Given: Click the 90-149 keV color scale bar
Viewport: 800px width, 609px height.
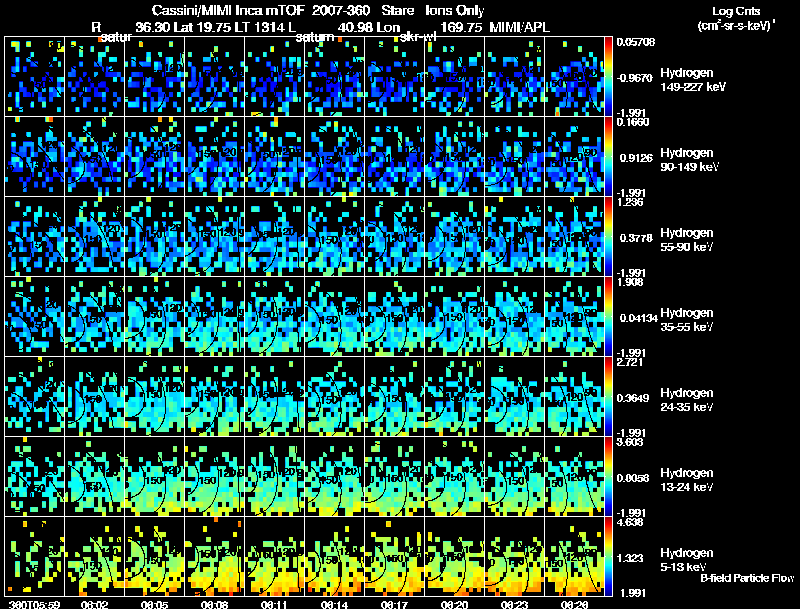Looking at the screenshot, I should pyautogui.click(x=608, y=157).
